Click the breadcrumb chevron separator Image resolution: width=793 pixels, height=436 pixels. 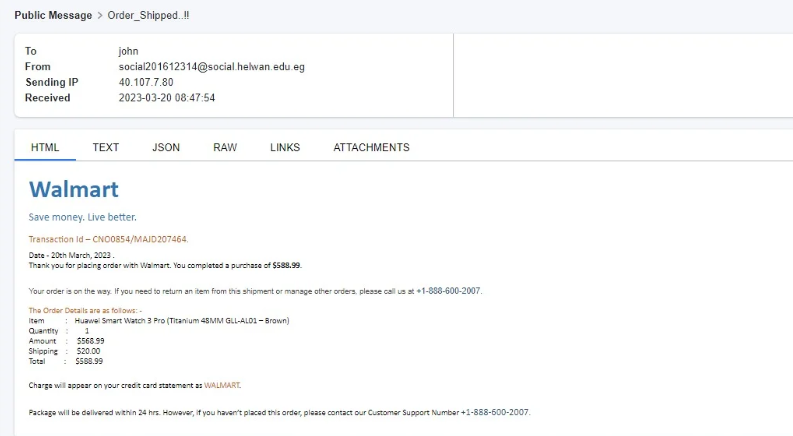pos(101,15)
